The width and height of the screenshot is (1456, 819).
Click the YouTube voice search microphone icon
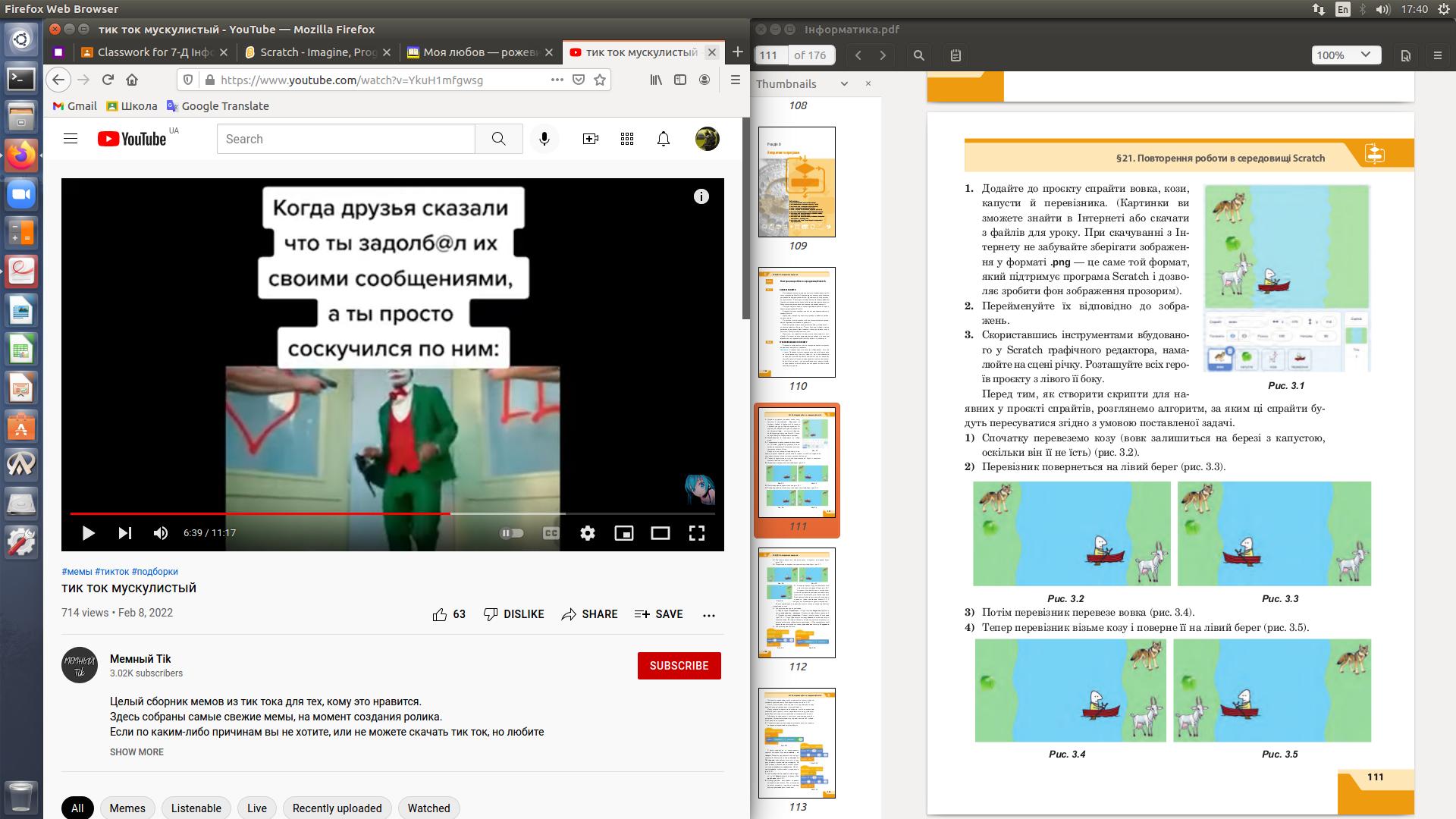544,139
